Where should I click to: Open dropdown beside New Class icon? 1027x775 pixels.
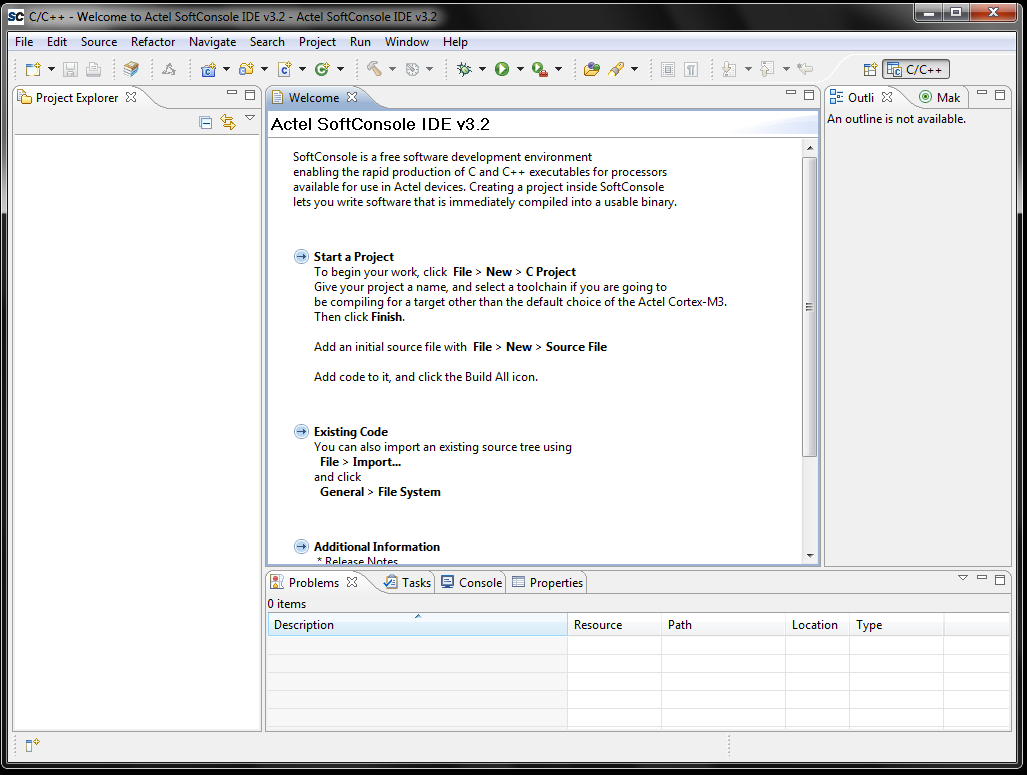point(341,69)
